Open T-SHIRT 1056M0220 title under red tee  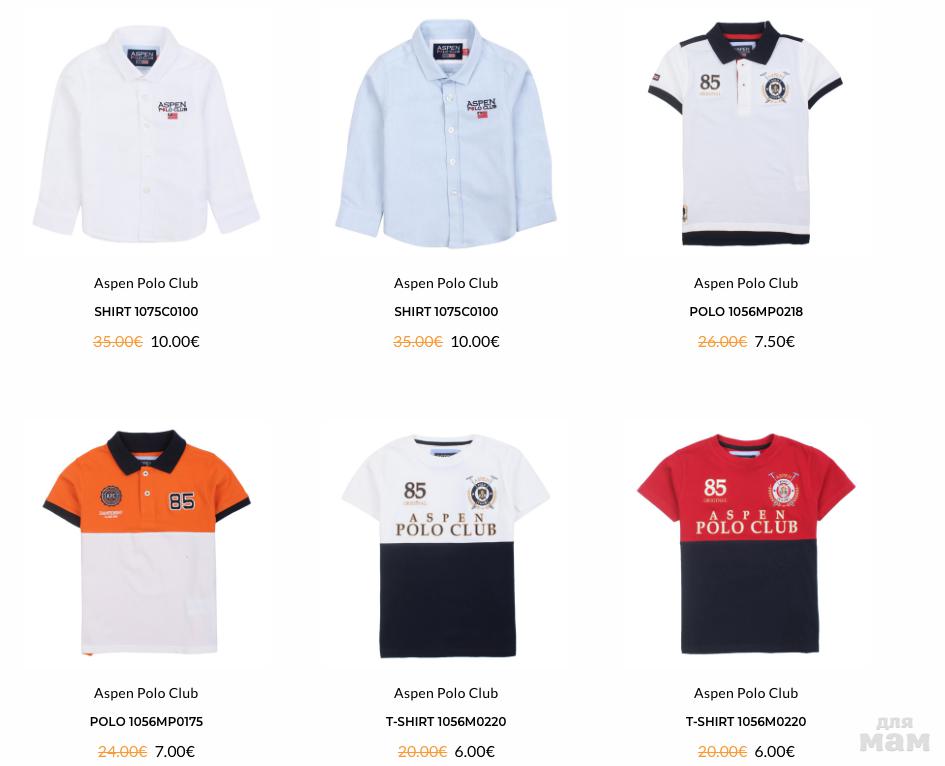tap(746, 721)
